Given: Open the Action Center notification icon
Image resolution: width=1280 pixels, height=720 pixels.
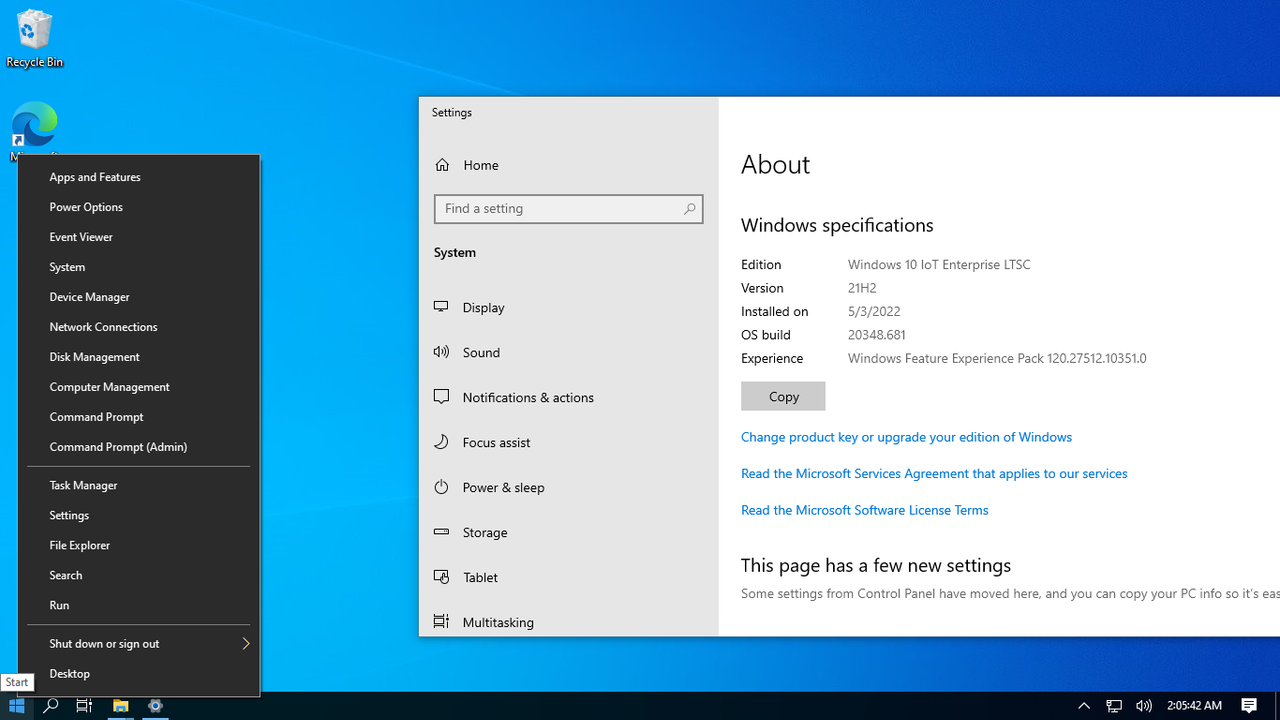Looking at the screenshot, I should click(x=1249, y=705).
